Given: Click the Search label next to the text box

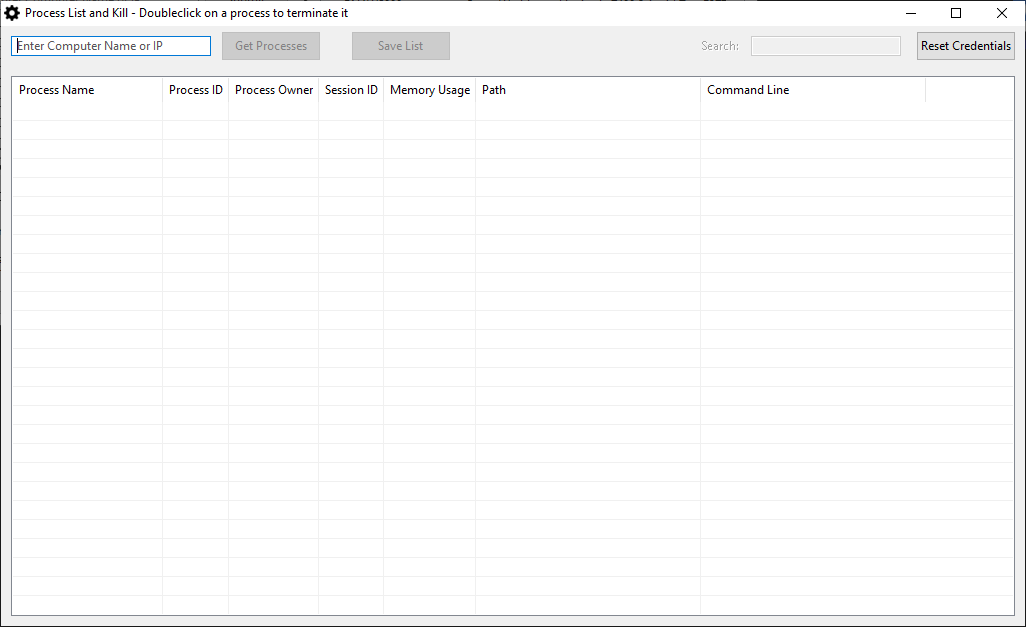Looking at the screenshot, I should click(719, 46).
